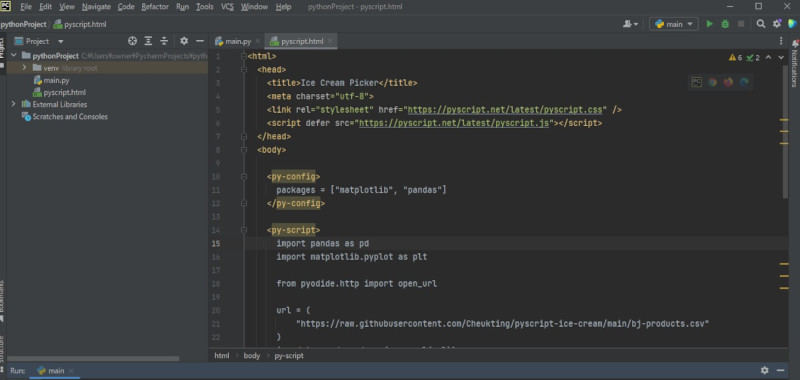
Task: Fold the head tag at line 2
Action: click(x=244, y=69)
